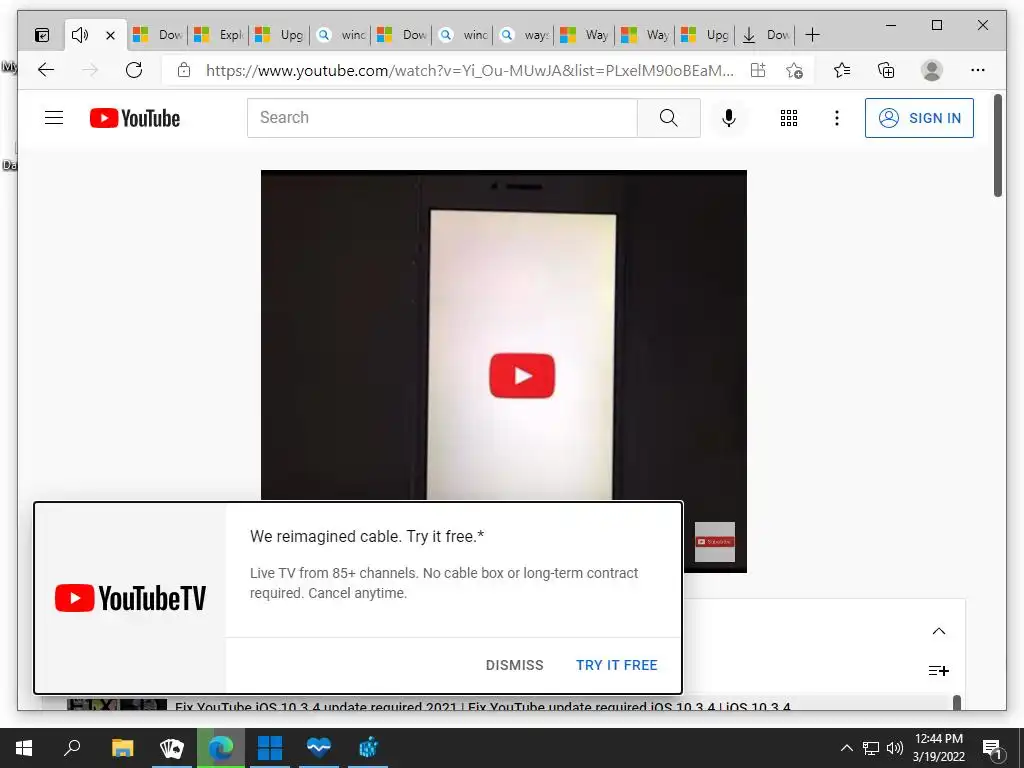
Task: Switch to the 'ways' search tab
Action: 524,35
